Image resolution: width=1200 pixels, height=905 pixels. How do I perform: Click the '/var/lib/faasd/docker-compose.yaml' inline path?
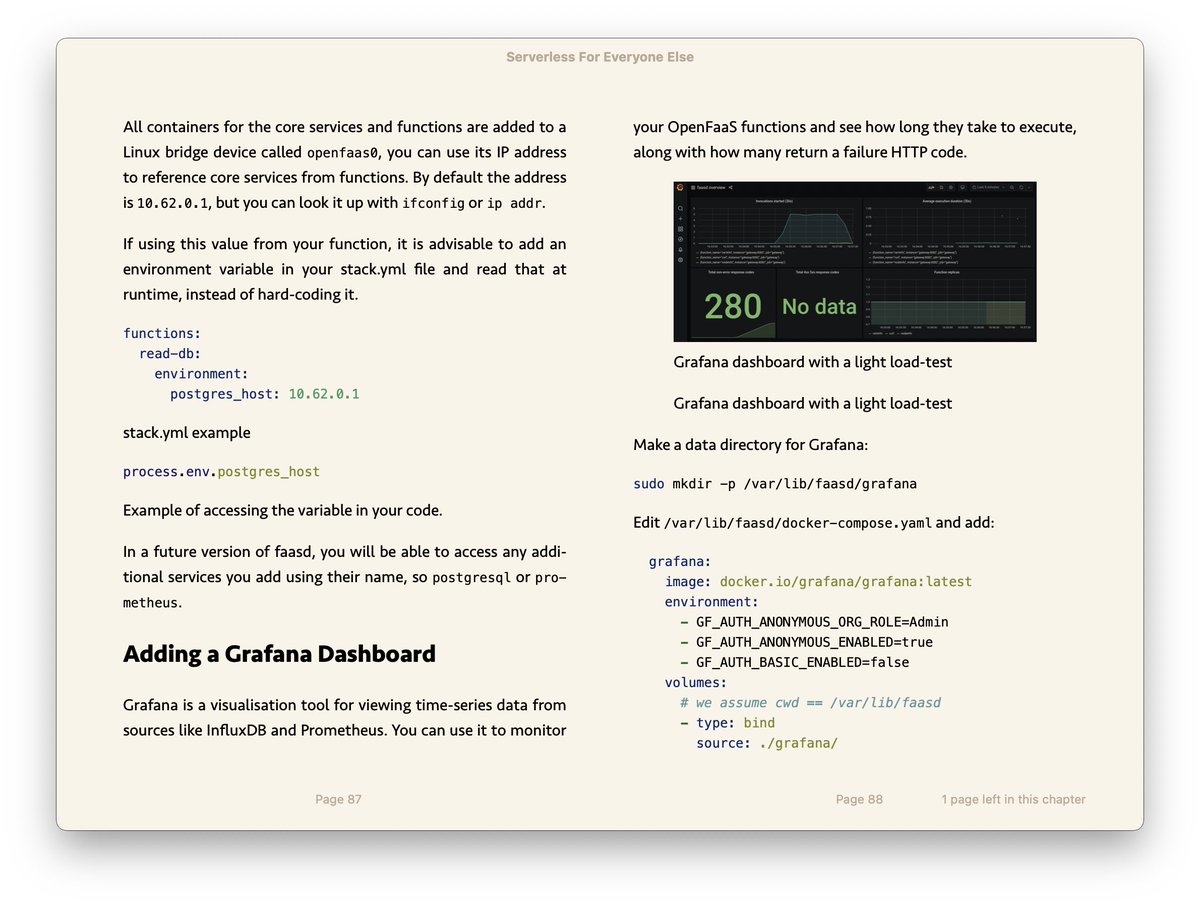798,523
